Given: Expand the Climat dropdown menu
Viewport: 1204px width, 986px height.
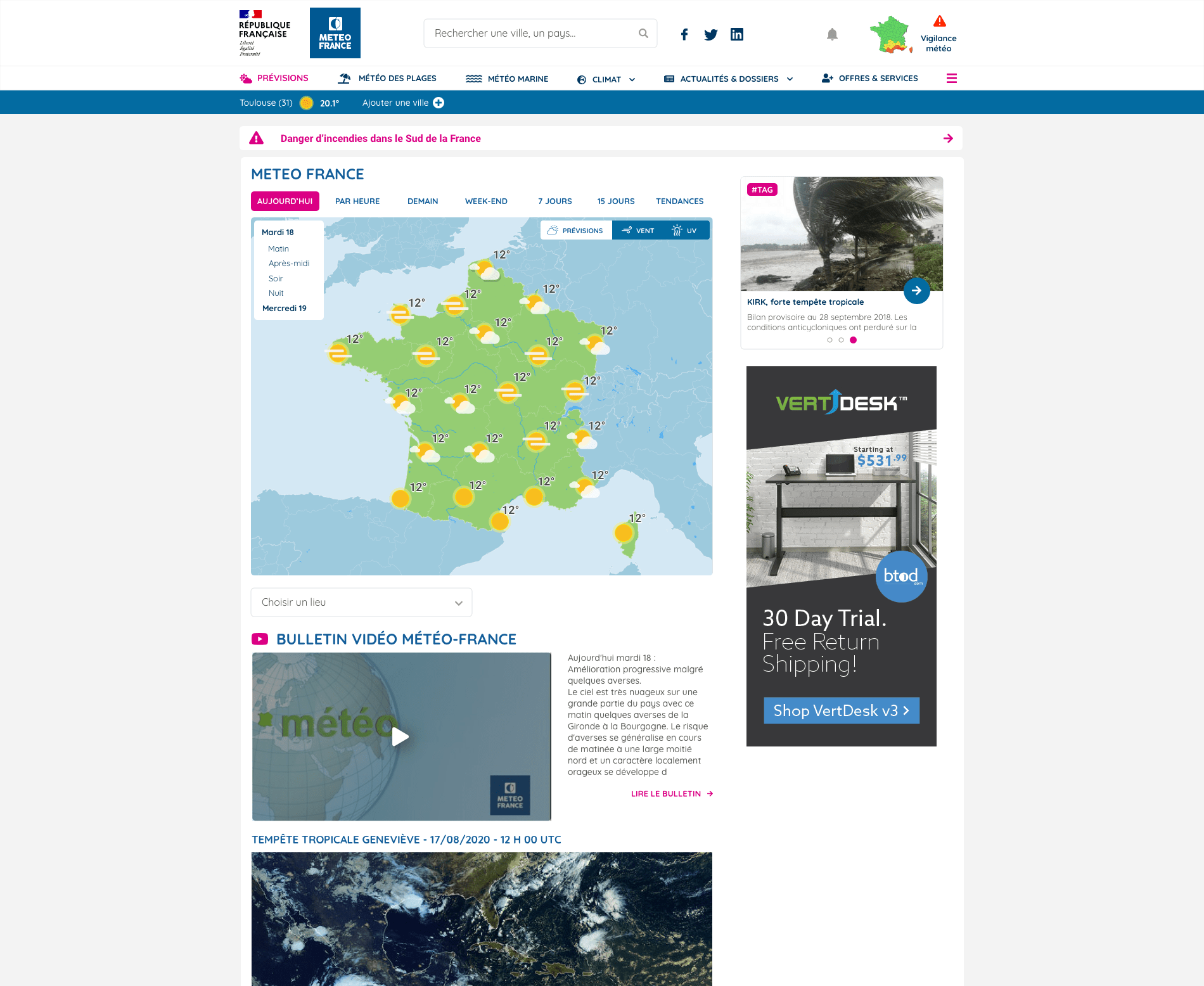Looking at the screenshot, I should click(606, 79).
